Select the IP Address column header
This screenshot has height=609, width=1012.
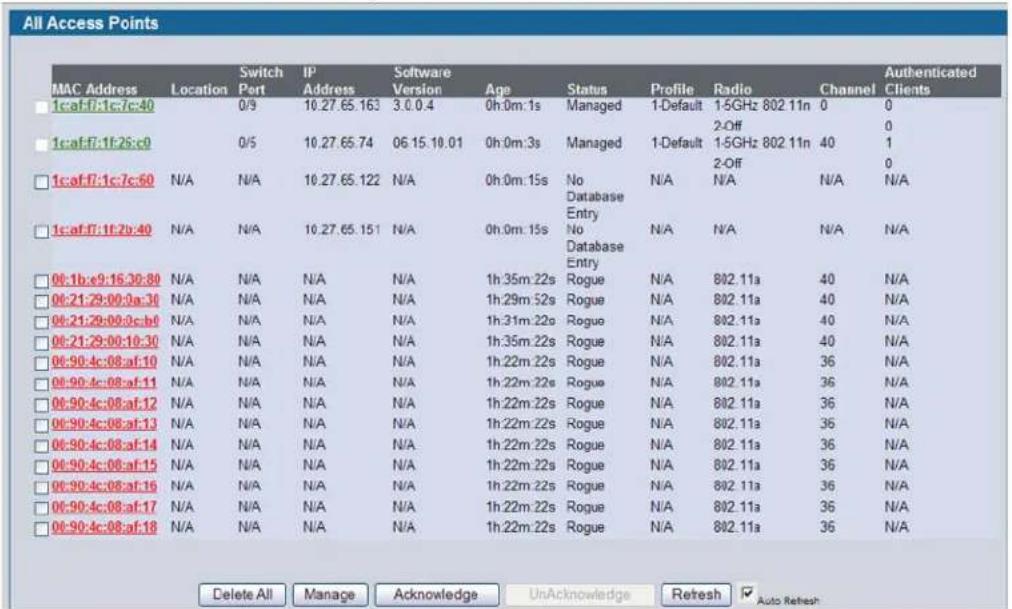[329, 81]
